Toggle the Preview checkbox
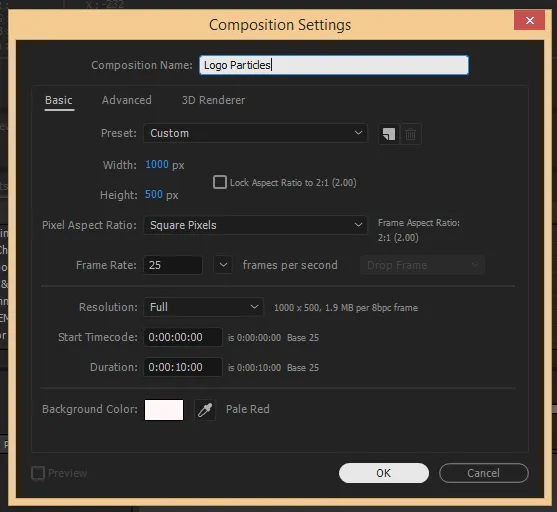This screenshot has height=512, width=557. coord(38,473)
